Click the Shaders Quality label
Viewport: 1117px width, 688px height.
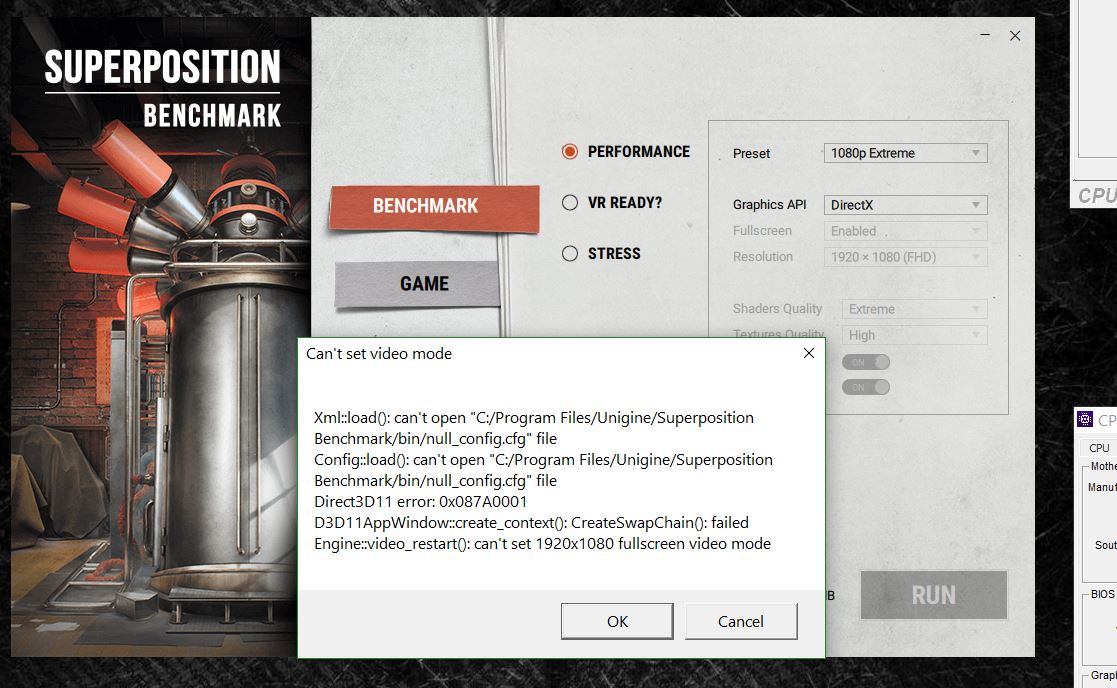pos(777,308)
